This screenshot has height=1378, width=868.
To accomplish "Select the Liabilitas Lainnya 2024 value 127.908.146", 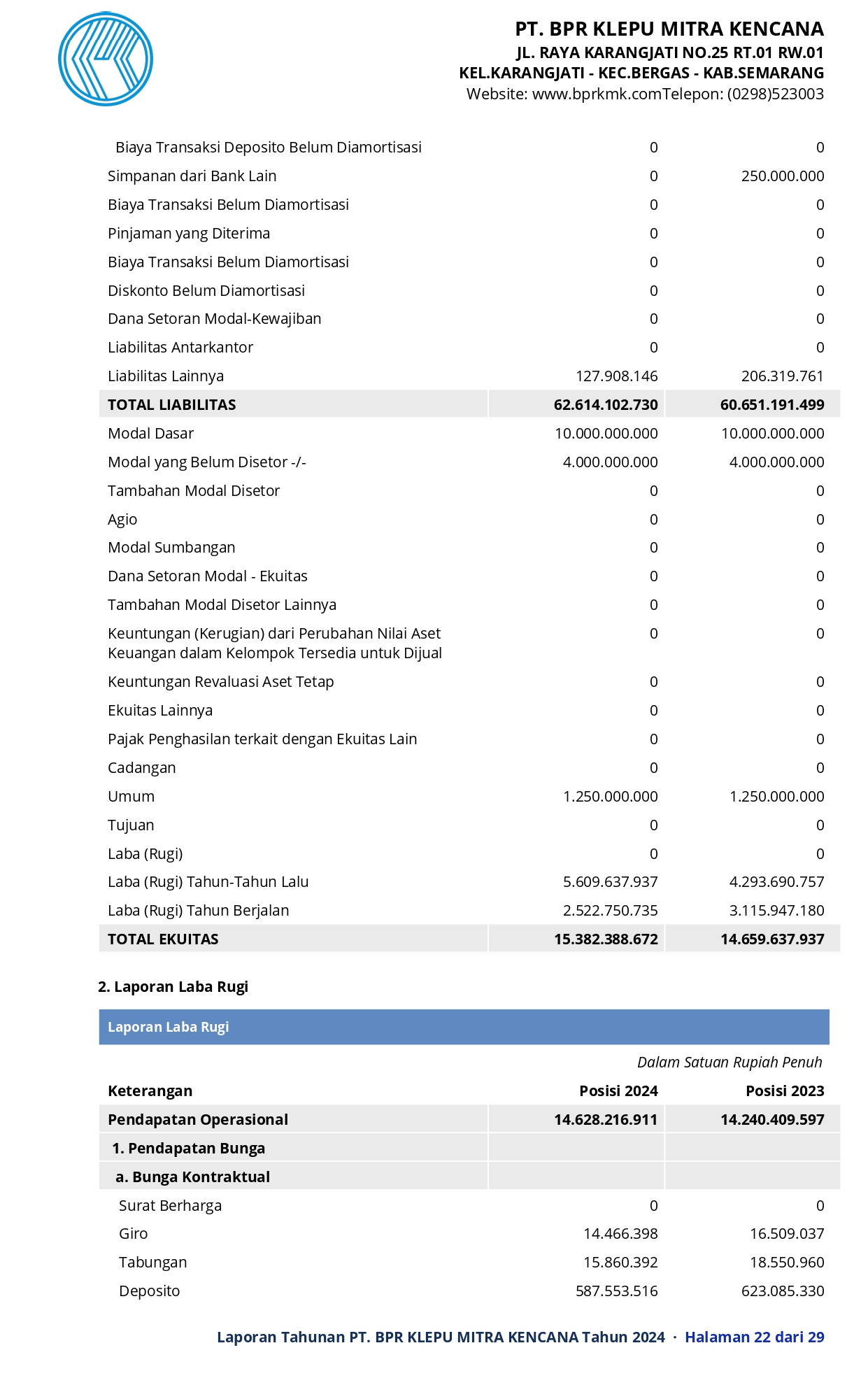I will [616, 376].
